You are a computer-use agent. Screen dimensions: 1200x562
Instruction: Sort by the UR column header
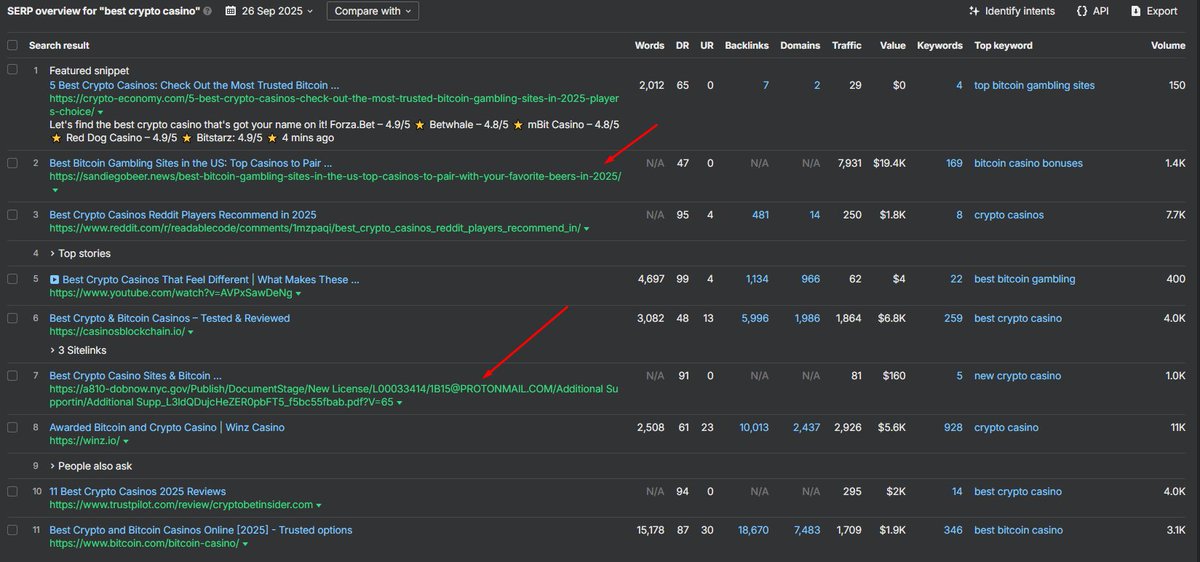click(x=707, y=45)
